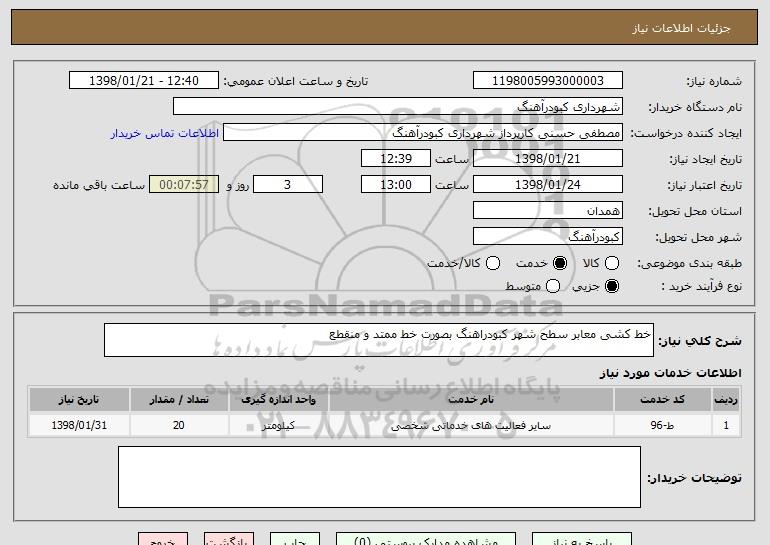This screenshot has height=545, width=770.
Task: Click the ردیف column header
Action: [726, 400]
